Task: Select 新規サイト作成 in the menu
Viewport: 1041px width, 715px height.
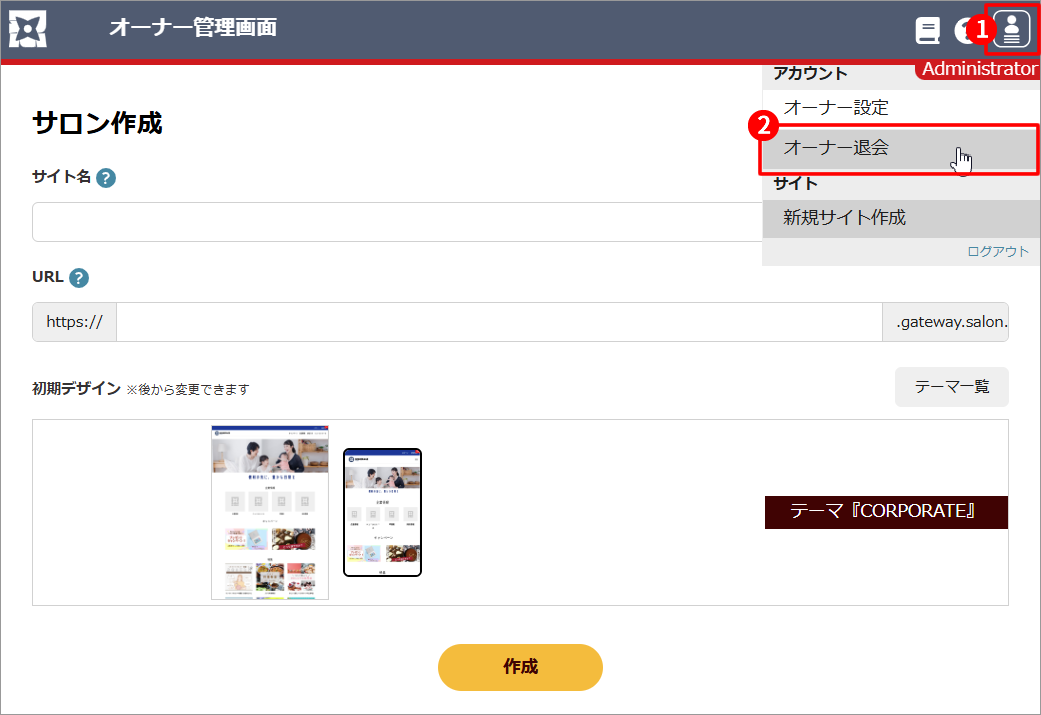Action: coord(845,217)
